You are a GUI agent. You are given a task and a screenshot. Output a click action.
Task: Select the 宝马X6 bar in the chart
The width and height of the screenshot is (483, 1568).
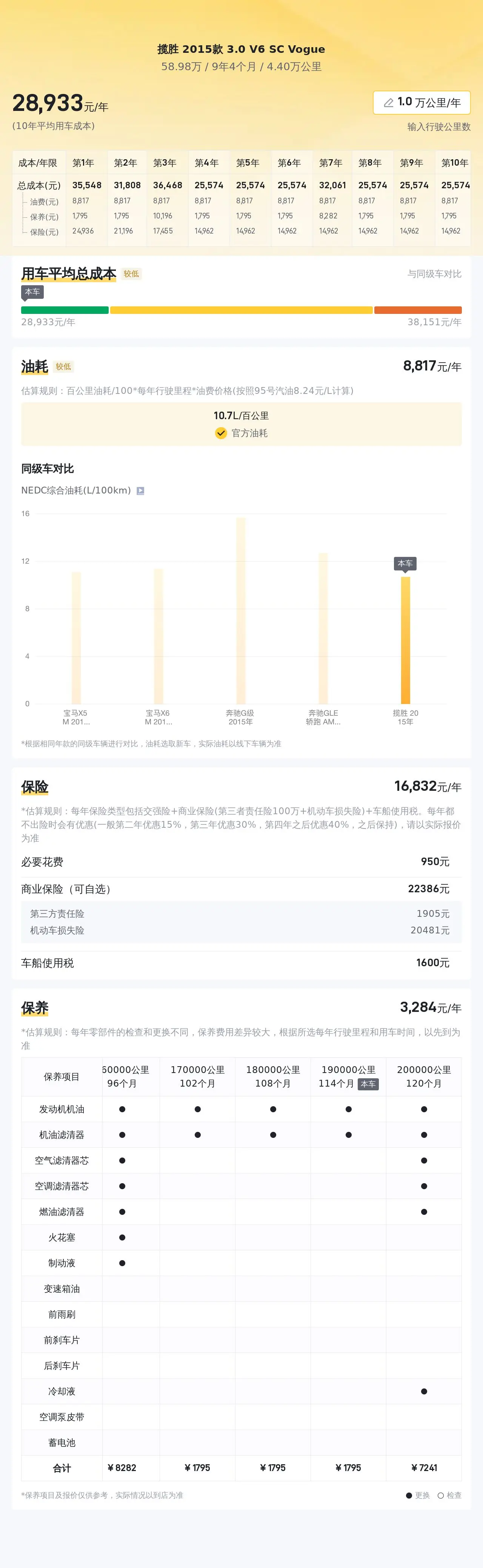158,636
